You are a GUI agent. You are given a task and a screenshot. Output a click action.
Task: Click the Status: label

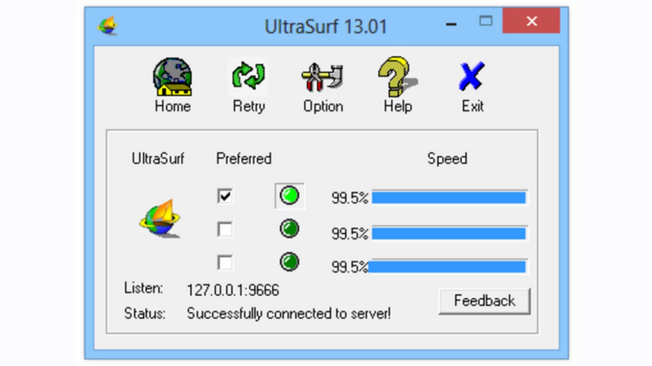click(x=145, y=314)
